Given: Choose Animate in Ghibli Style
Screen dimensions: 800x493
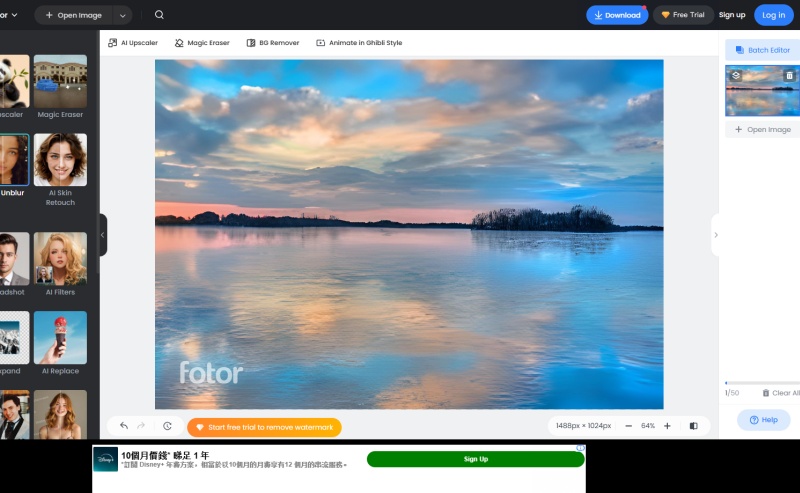Looking at the screenshot, I should pyautogui.click(x=359, y=43).
